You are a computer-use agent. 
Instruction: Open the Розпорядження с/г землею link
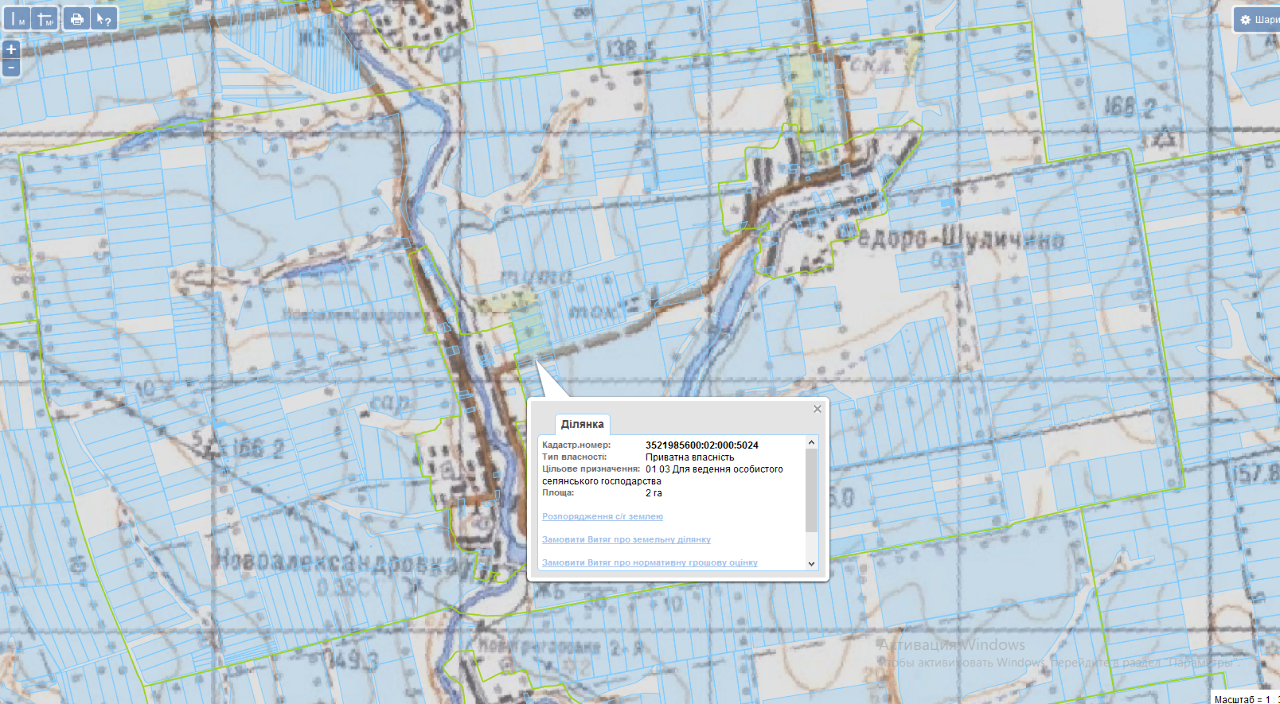point(601,516)
